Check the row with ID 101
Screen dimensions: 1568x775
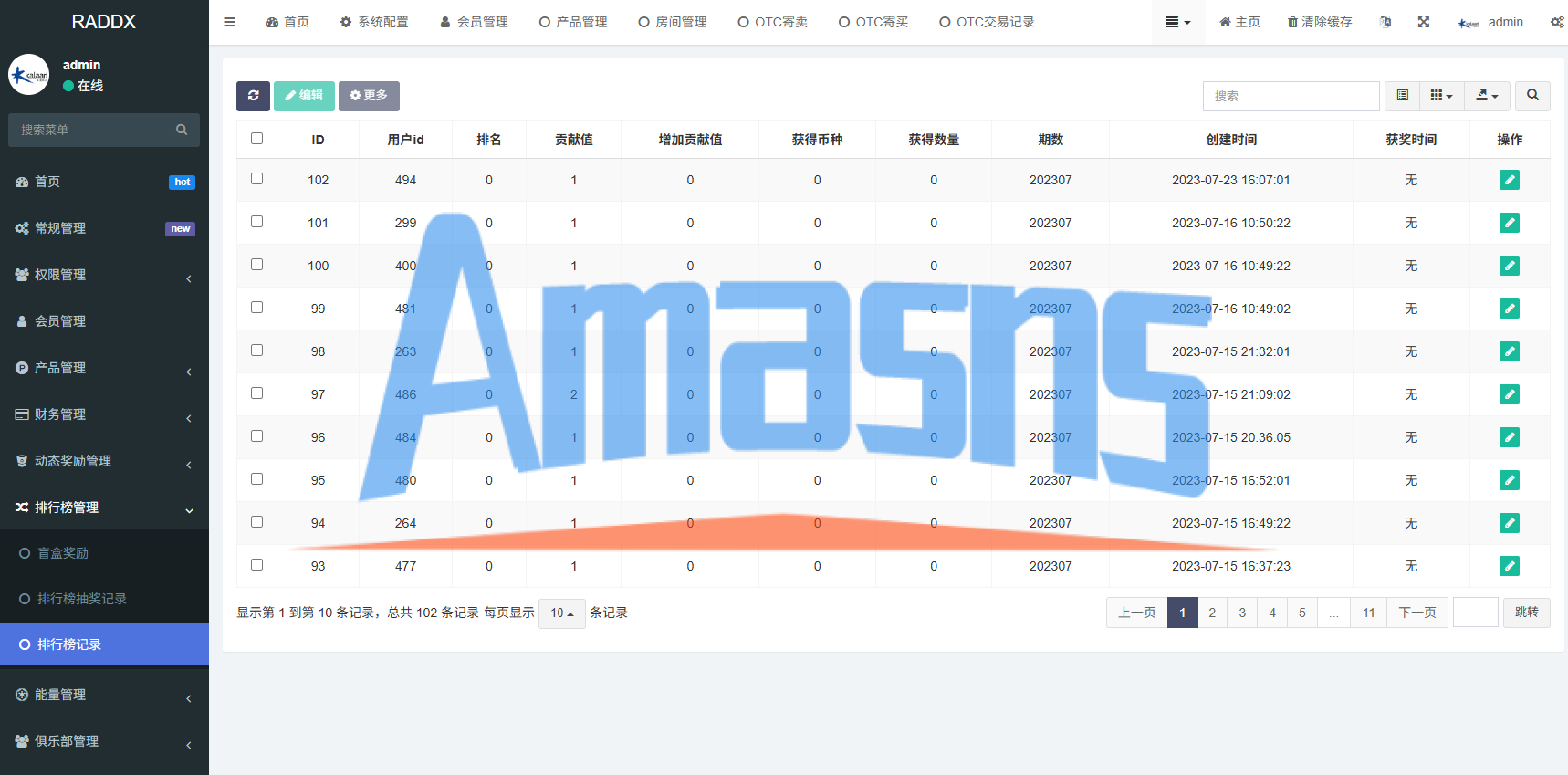256,222
